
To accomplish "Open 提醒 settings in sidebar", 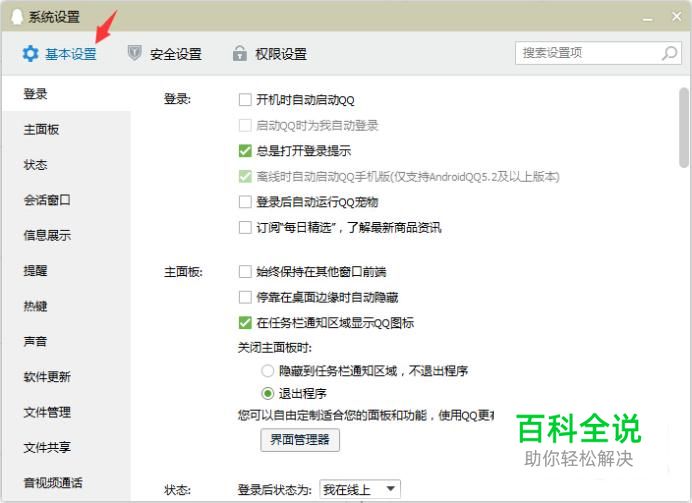I will coord(67,270).
